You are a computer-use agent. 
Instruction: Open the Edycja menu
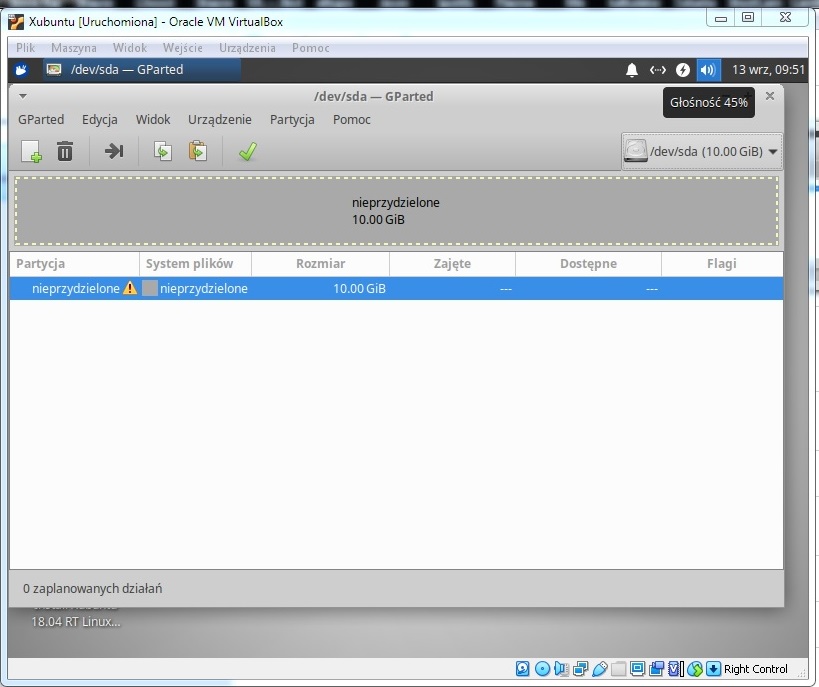pos(100,120)
